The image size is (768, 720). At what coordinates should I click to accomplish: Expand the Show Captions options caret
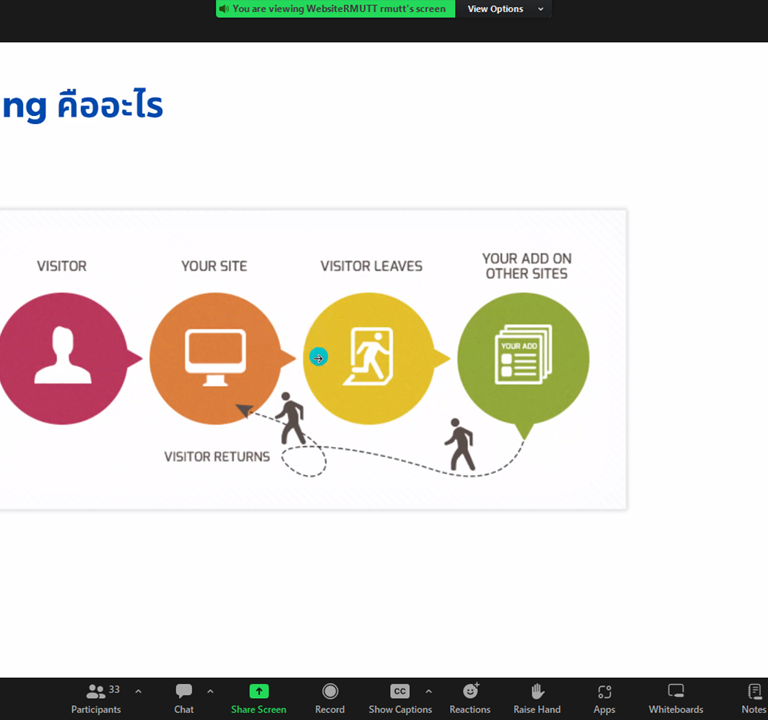(429, 692)
